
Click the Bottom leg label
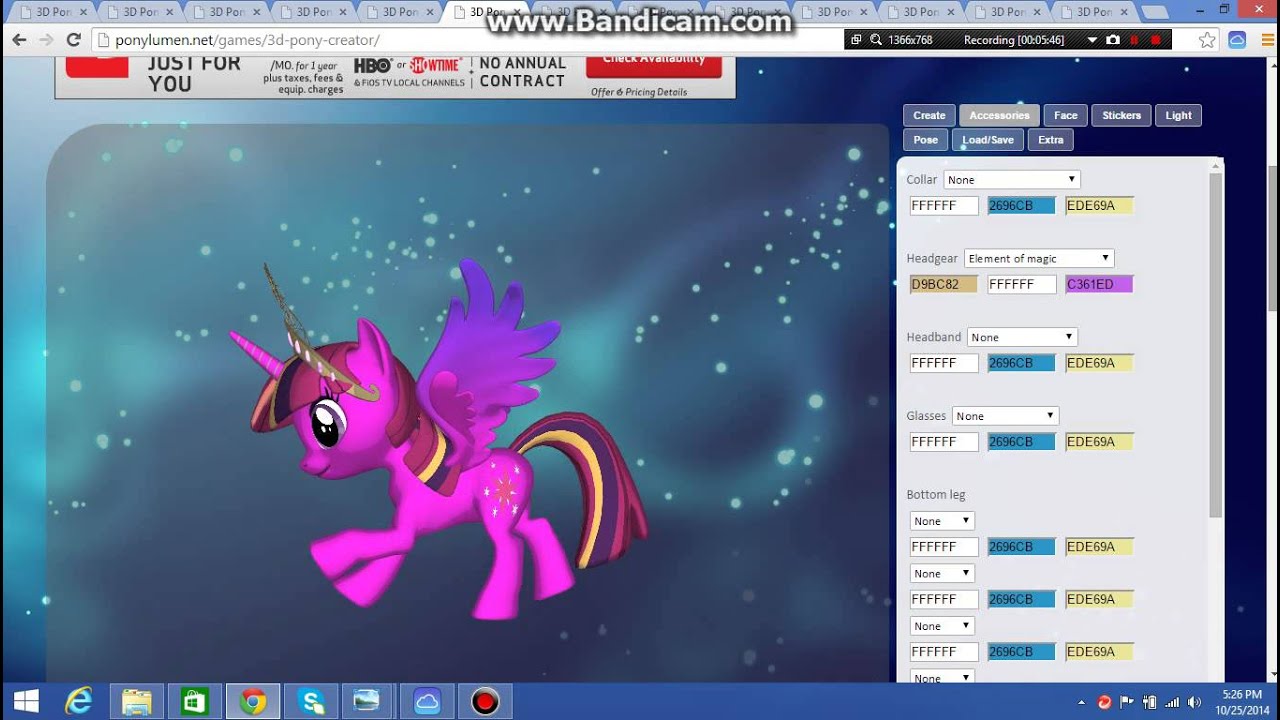[936, 495]
